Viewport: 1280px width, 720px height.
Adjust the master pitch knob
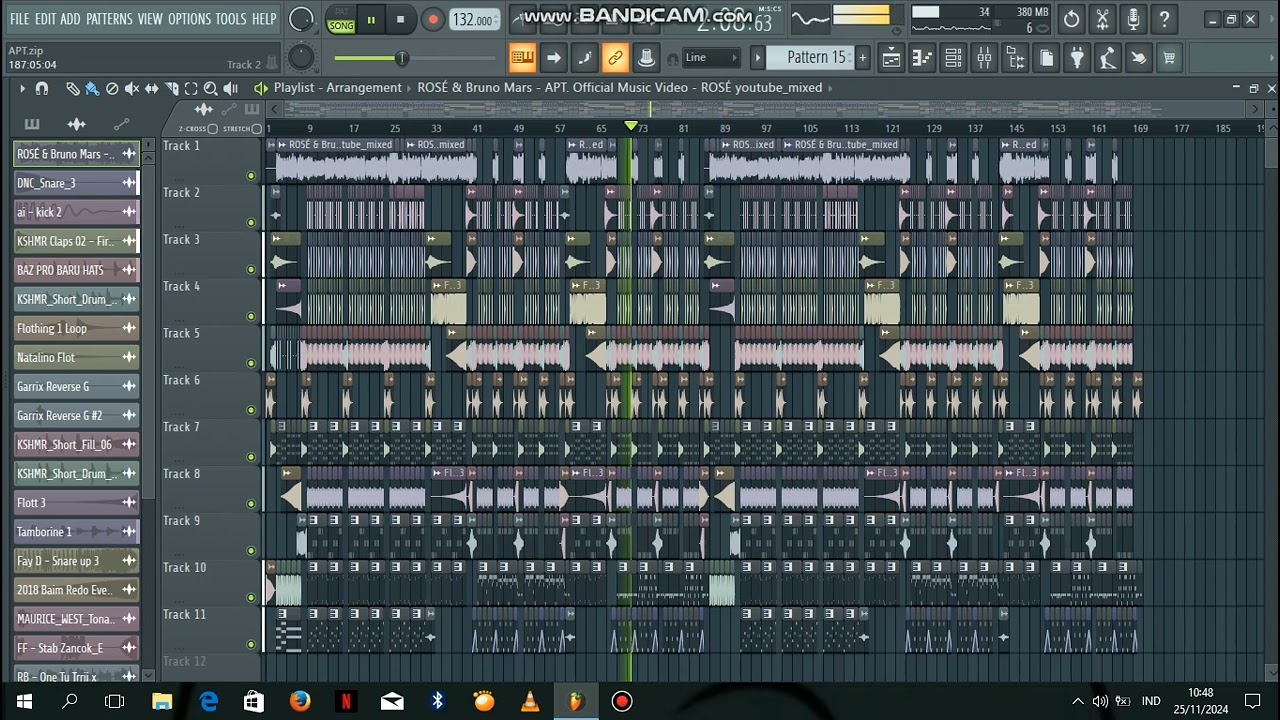pyautogui.click(x=301, y=58)
